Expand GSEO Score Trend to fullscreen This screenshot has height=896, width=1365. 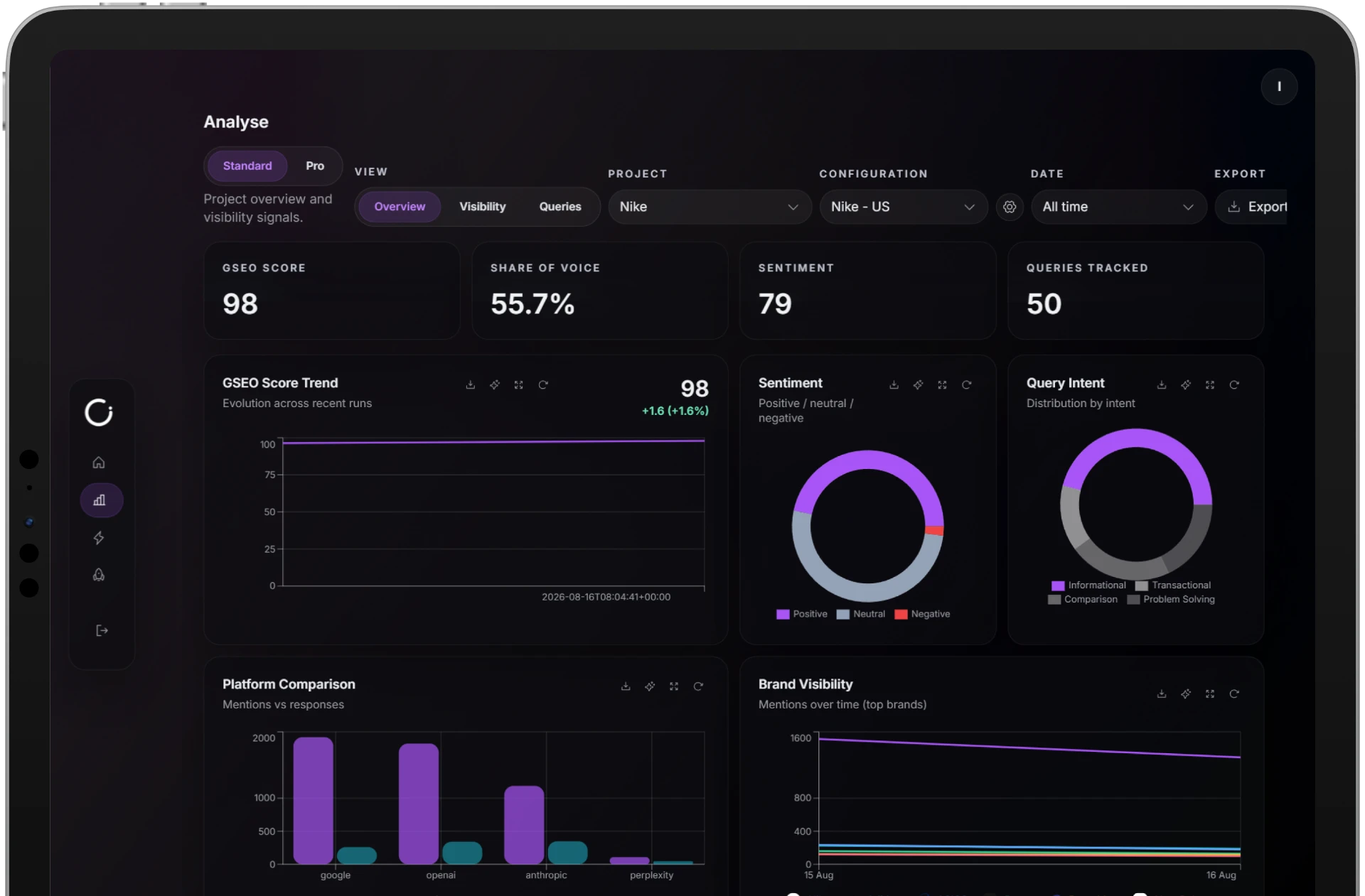click(x=519, y=384)
